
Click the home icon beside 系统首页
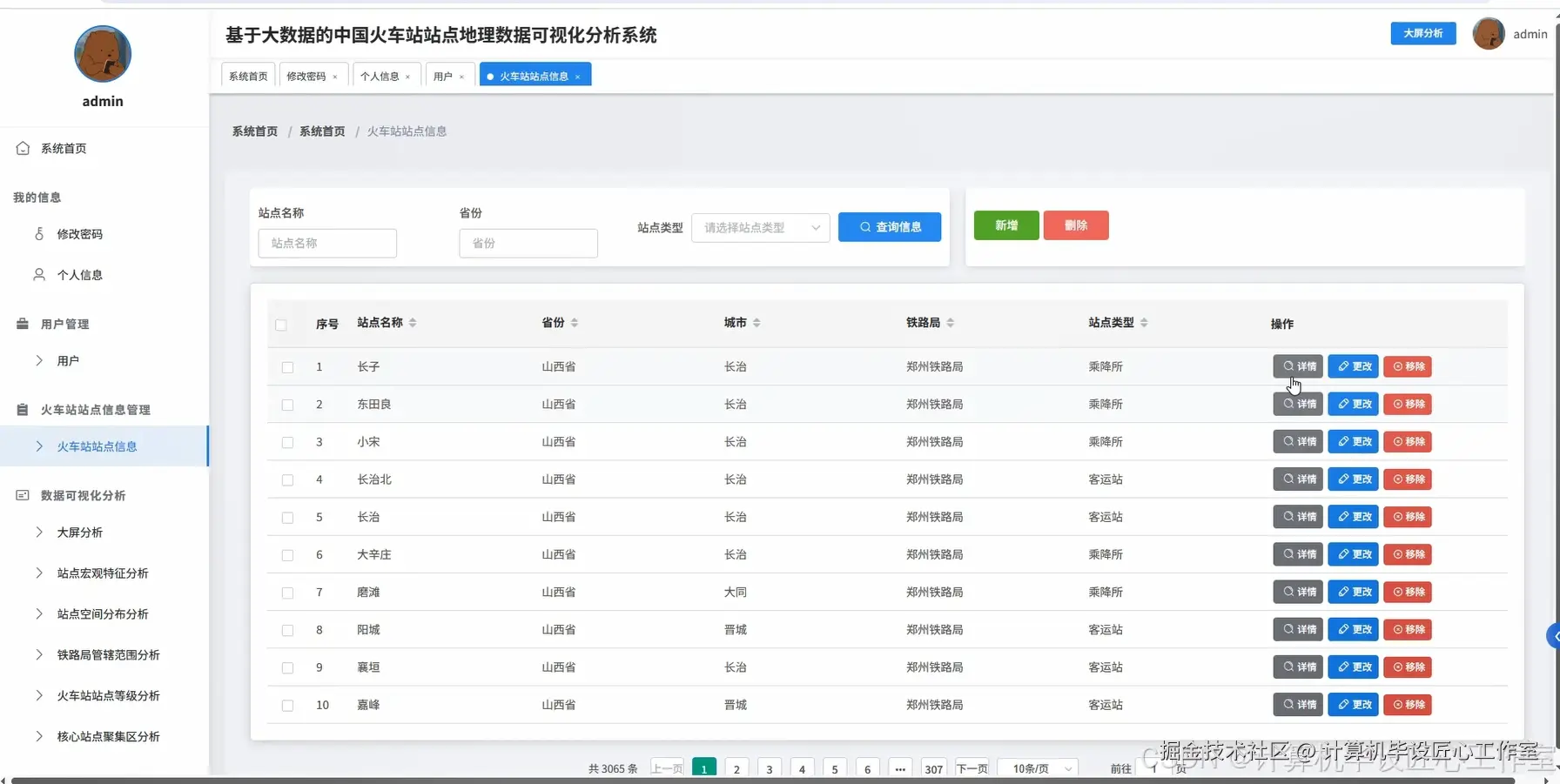[23, 148]
